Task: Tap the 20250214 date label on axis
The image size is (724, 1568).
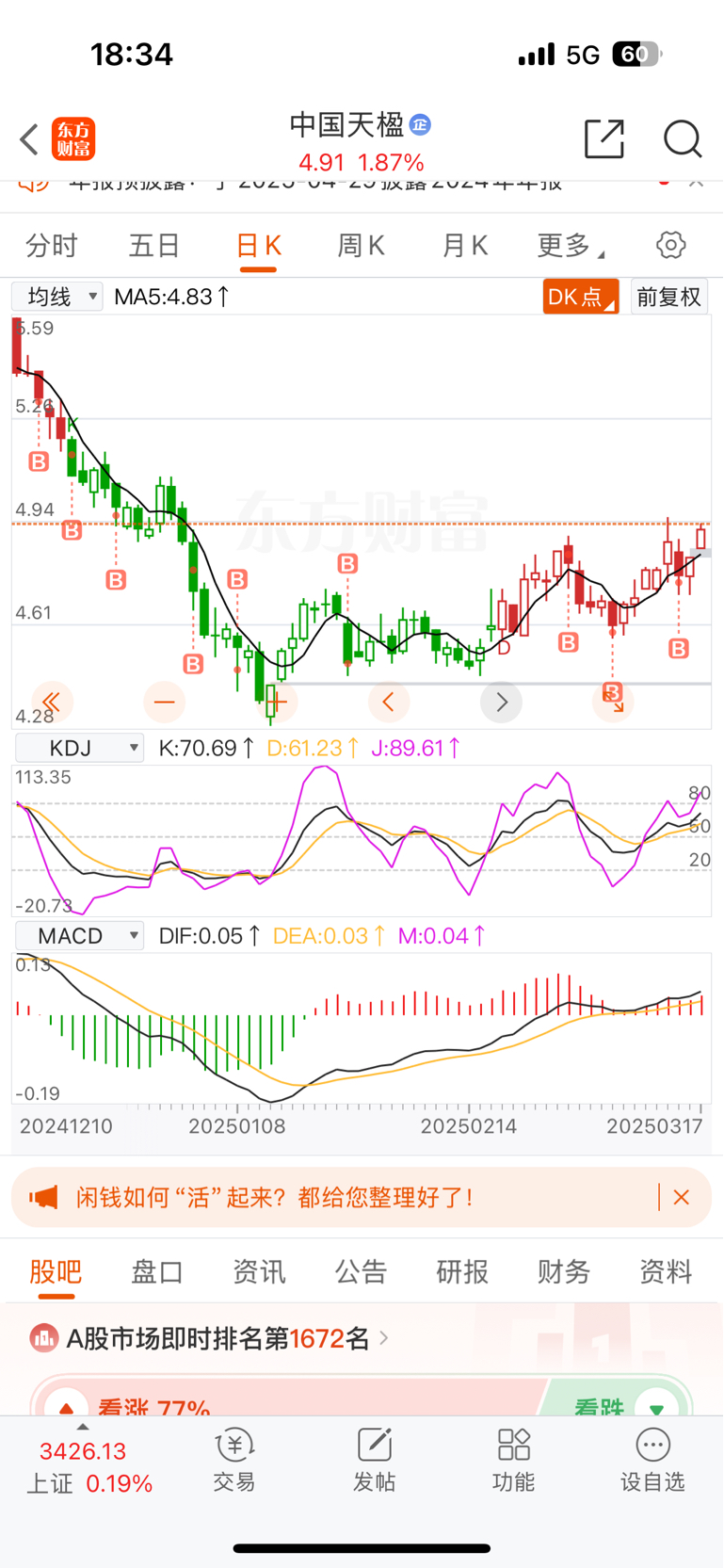Action: pyautogui.click(x=469, y=1126)
